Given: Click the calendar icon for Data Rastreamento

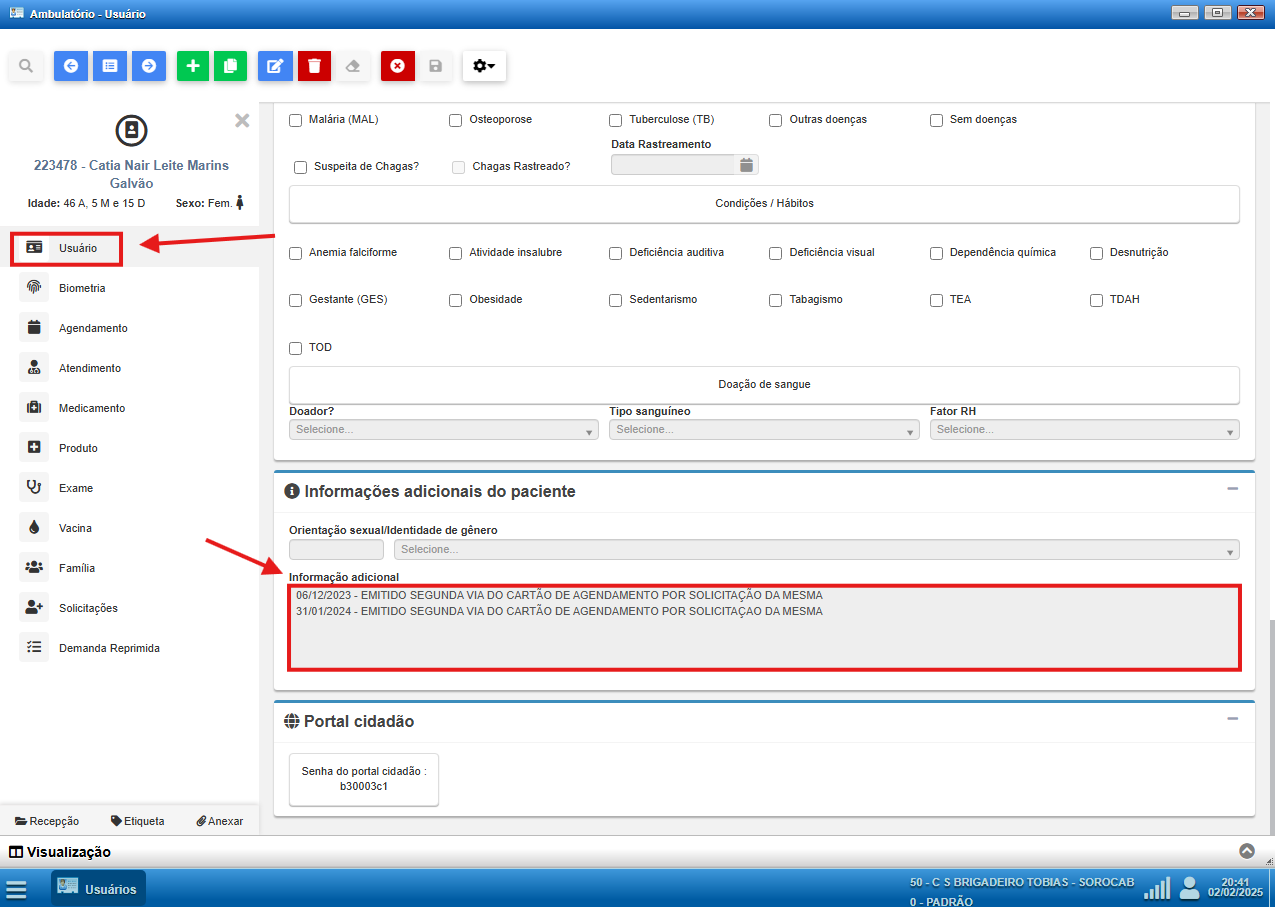Looking at the screenshot, I should (x=746, y=165).
